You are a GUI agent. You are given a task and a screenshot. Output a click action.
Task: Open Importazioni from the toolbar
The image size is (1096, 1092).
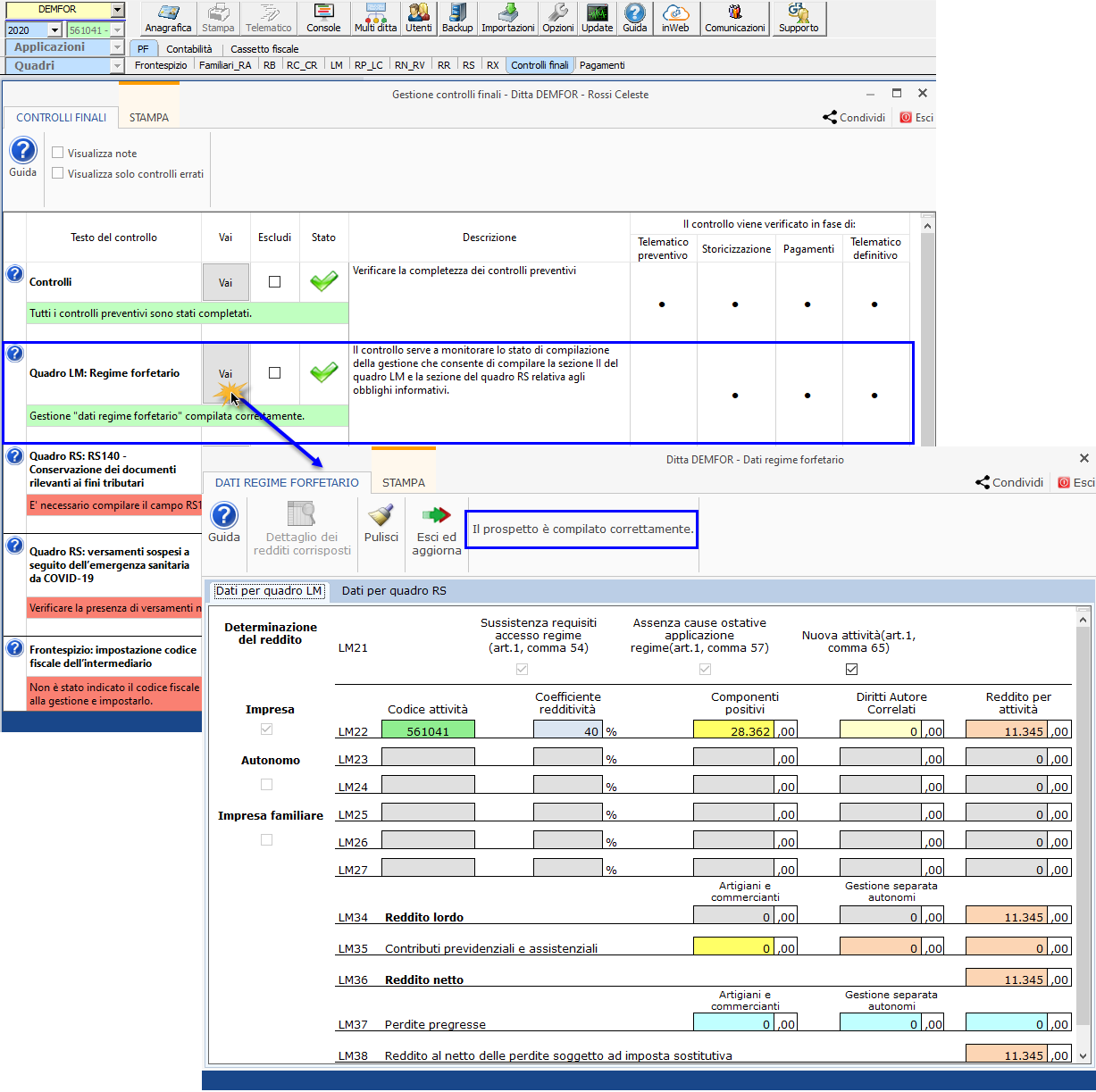click(x=507, y=18)
